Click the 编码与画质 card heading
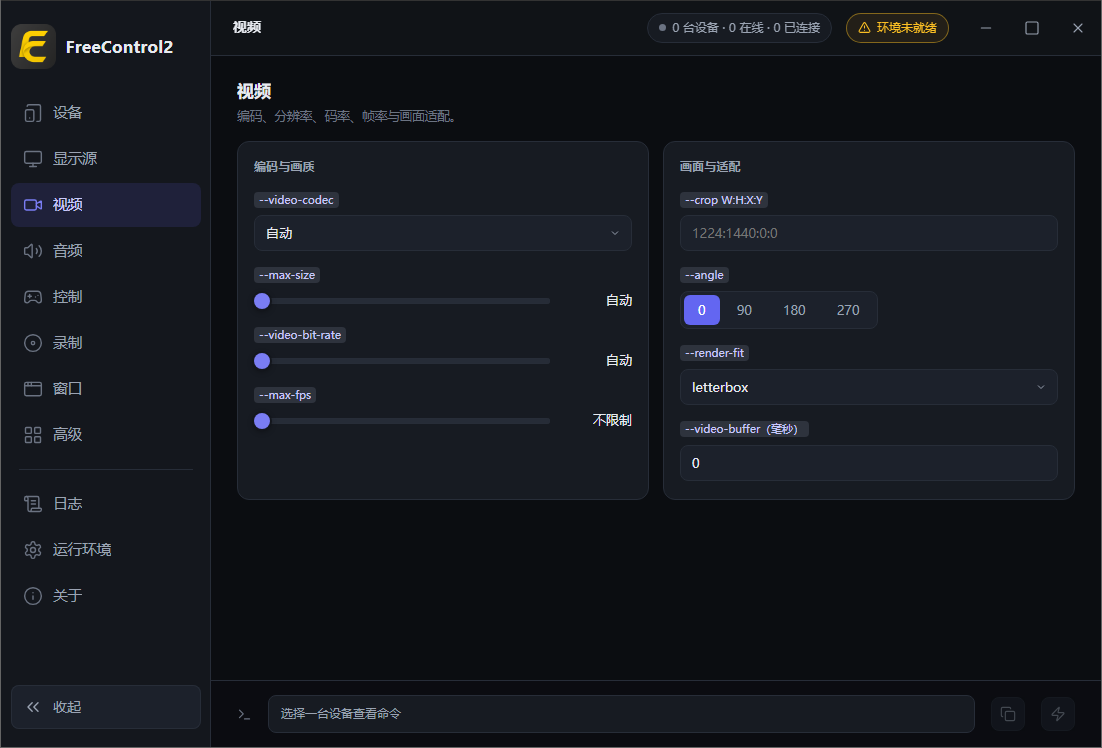 (x=284, y=167)
